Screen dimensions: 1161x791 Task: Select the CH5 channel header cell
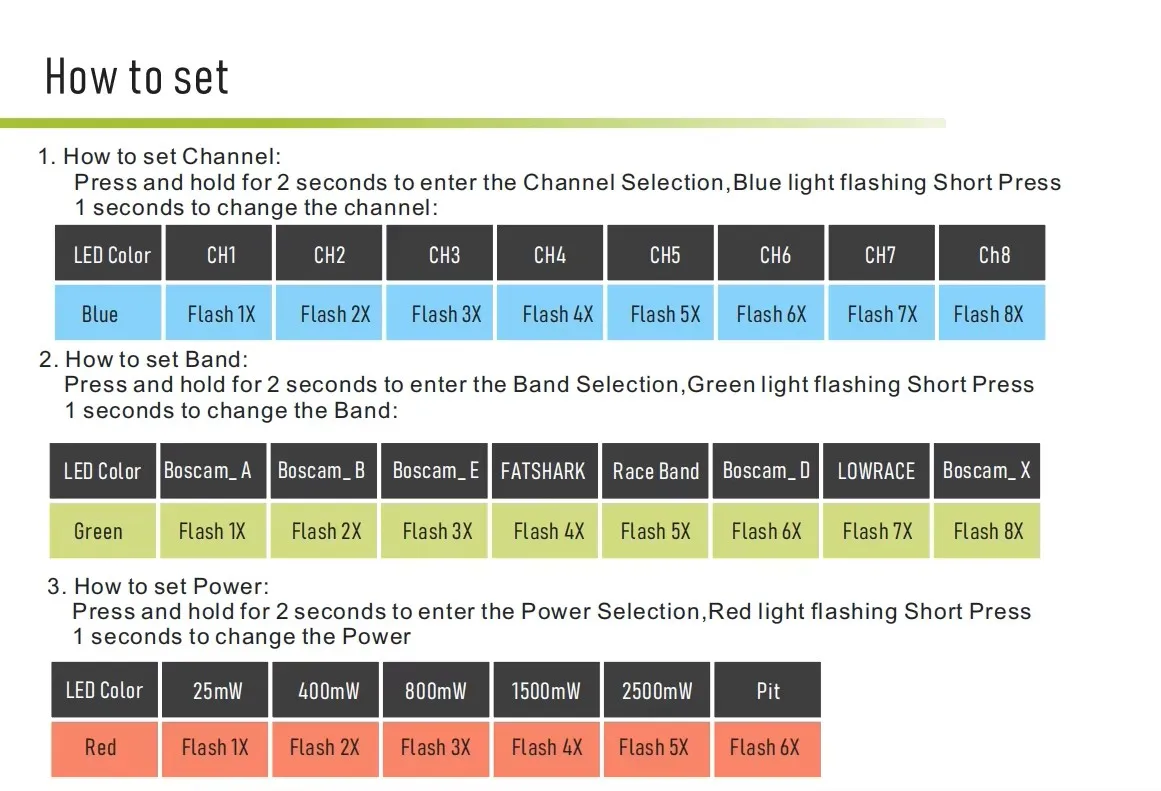point(660,253)
